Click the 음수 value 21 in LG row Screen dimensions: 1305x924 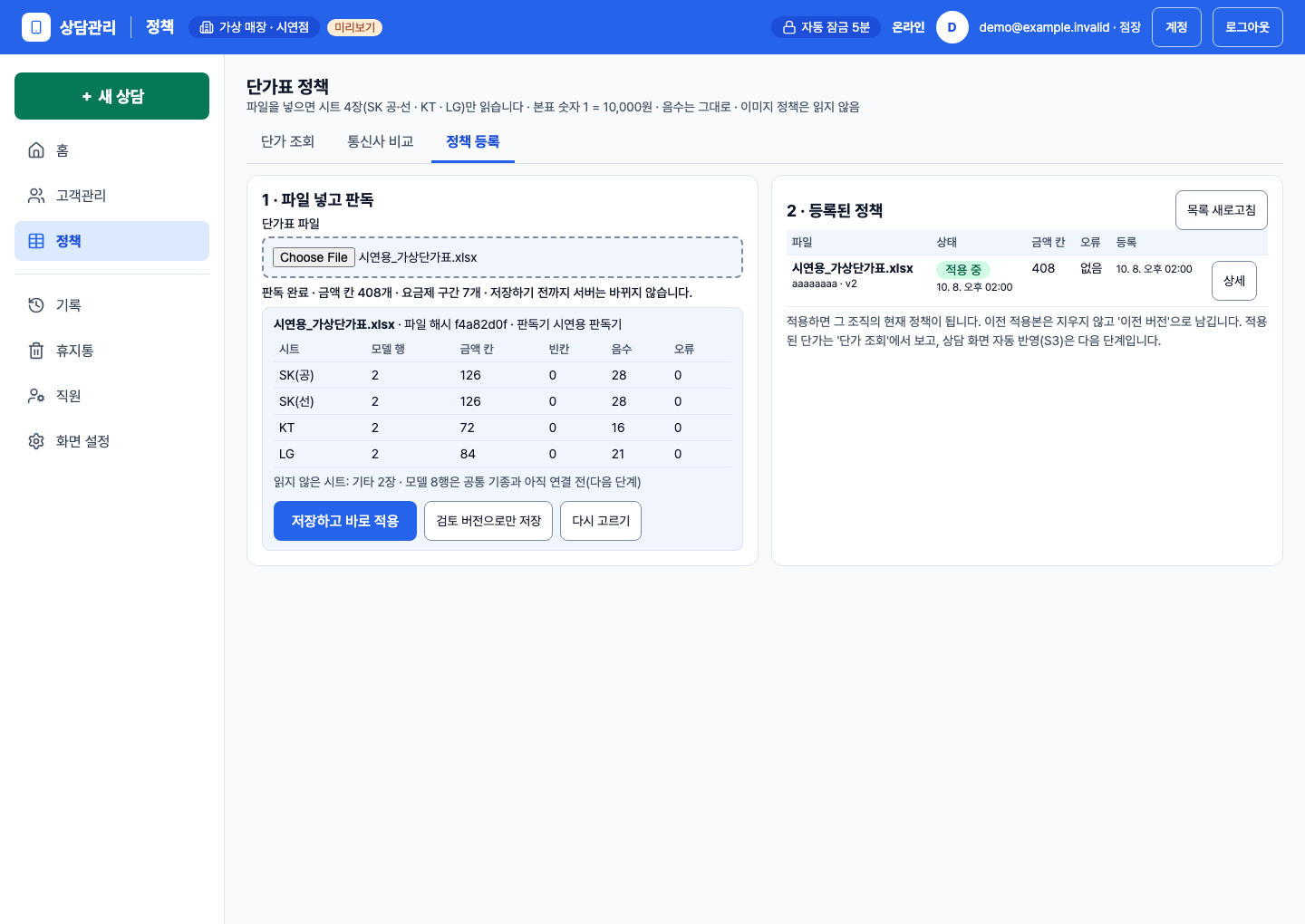(618, 454)
